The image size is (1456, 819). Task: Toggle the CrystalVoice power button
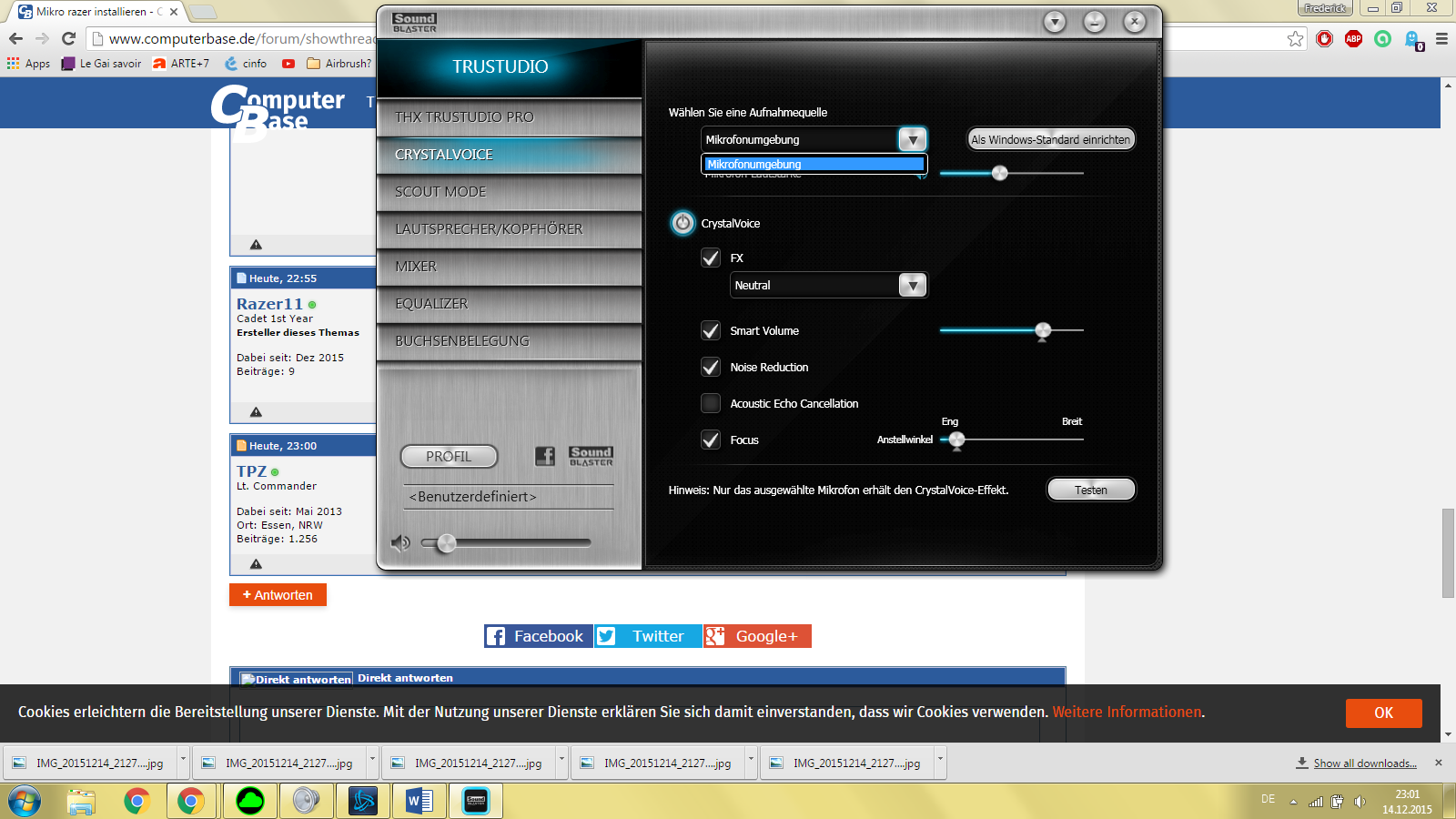pos(682,223)
